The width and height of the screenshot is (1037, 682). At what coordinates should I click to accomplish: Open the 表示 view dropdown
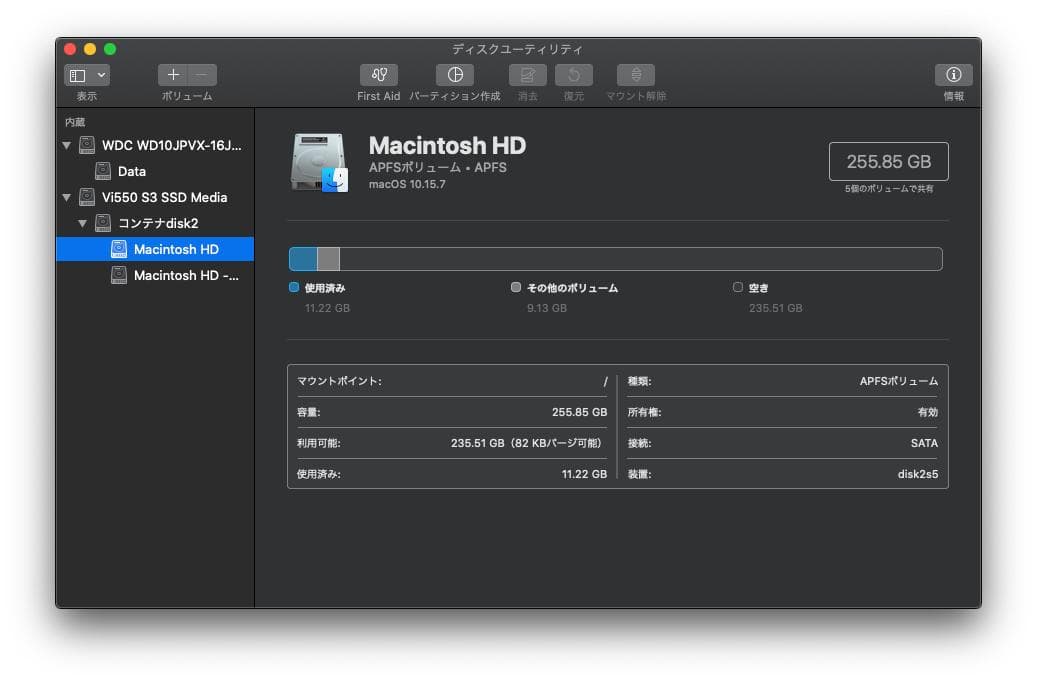pyautogui.click(x=86, y=74)
